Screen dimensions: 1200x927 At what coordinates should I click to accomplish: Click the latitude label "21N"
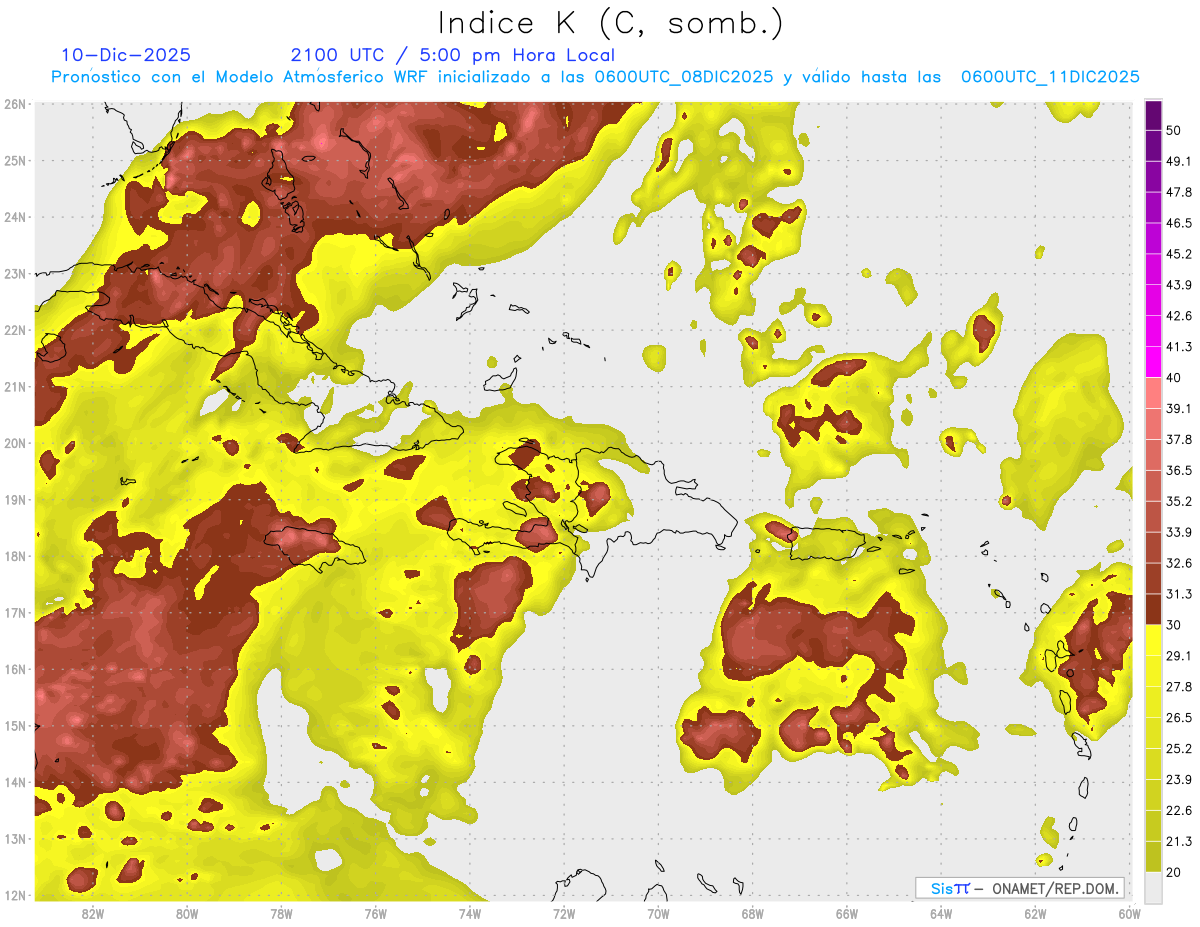[15, 386]
